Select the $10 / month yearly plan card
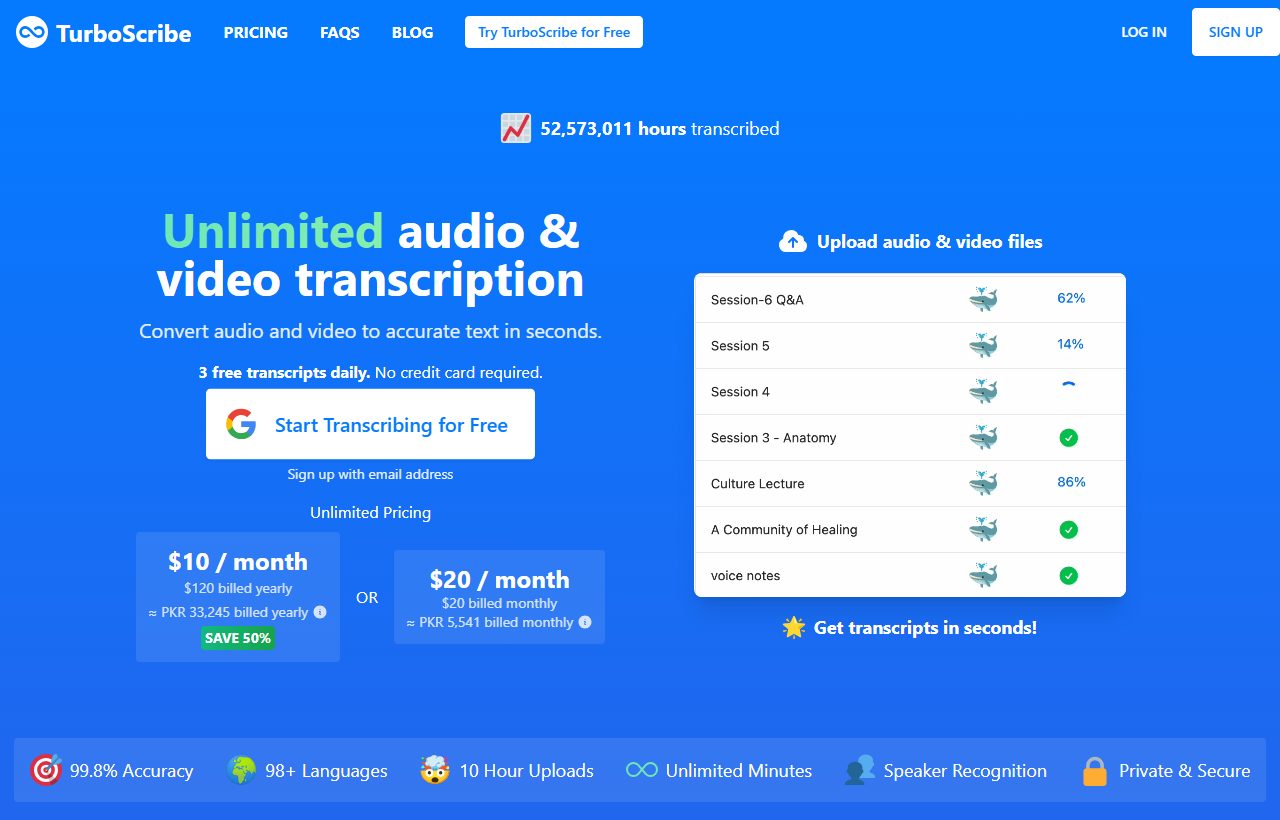This screenshot has height=820, width=1280. 238,597
